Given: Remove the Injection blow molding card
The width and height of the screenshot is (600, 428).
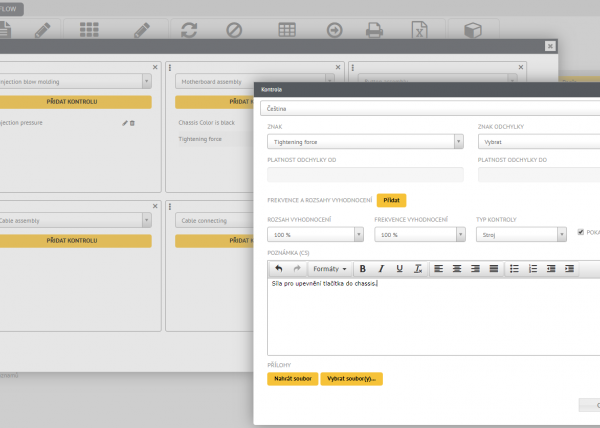Looking at the screenshot, I should click(x=155, y=67).
